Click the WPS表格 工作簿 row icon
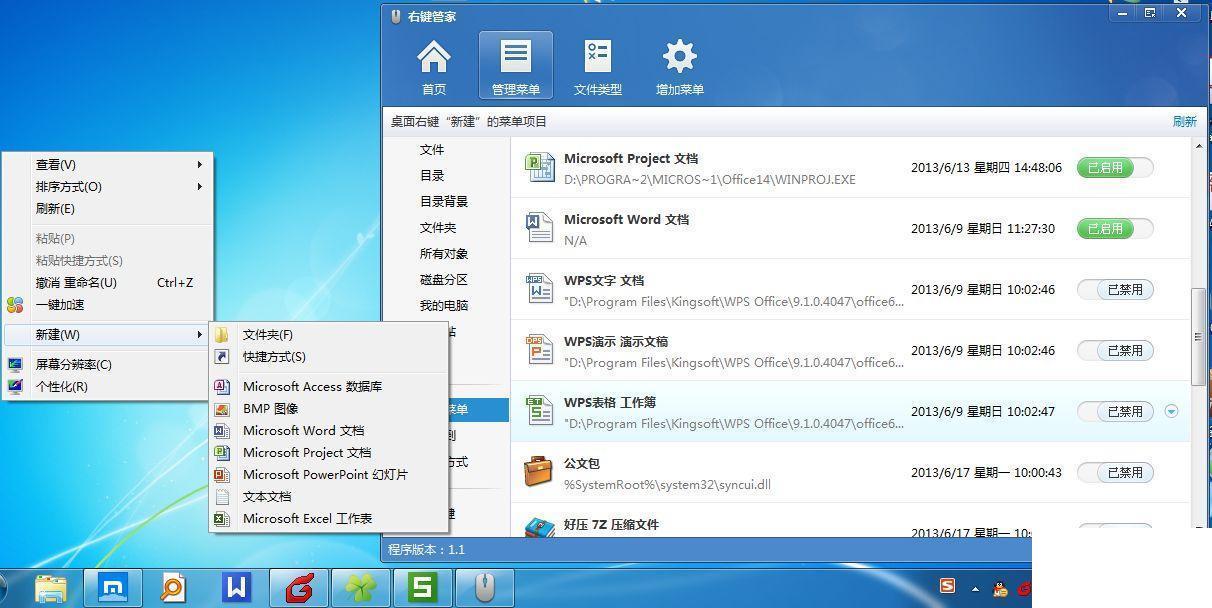Viewport: 1212px width, 608px height. pos(540,411)
